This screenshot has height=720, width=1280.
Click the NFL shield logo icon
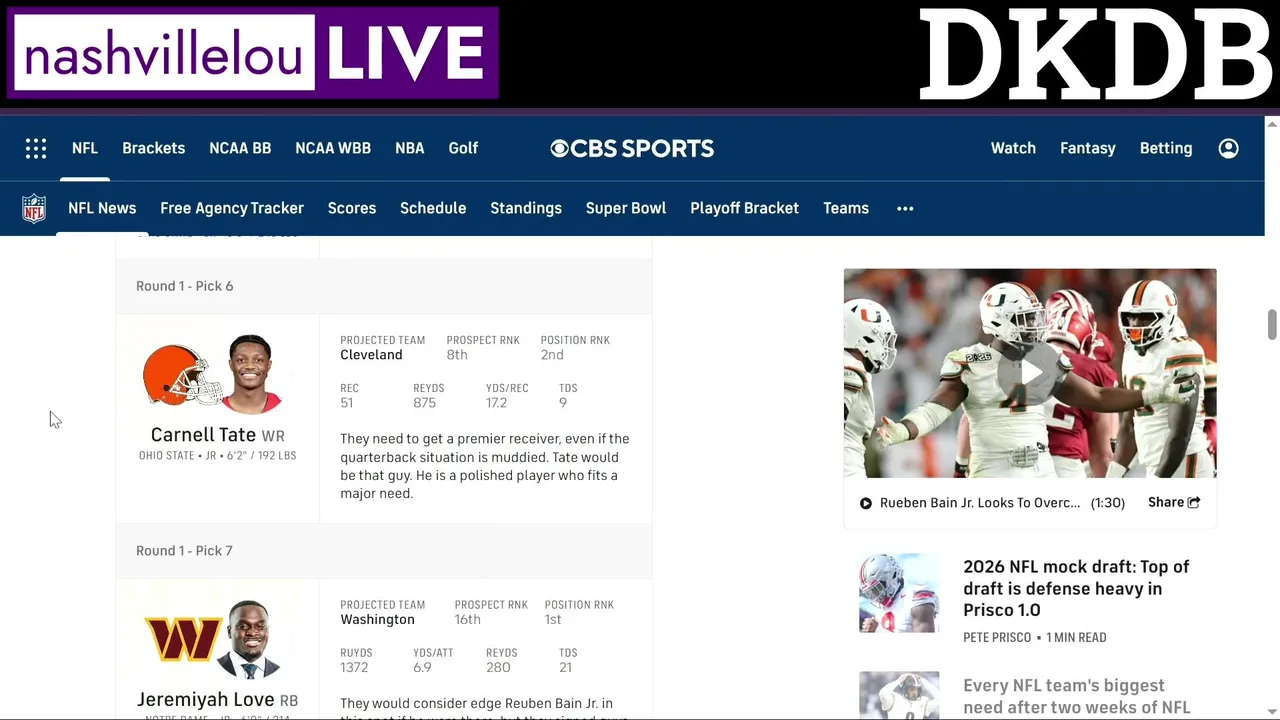click(x=34, y=208)
